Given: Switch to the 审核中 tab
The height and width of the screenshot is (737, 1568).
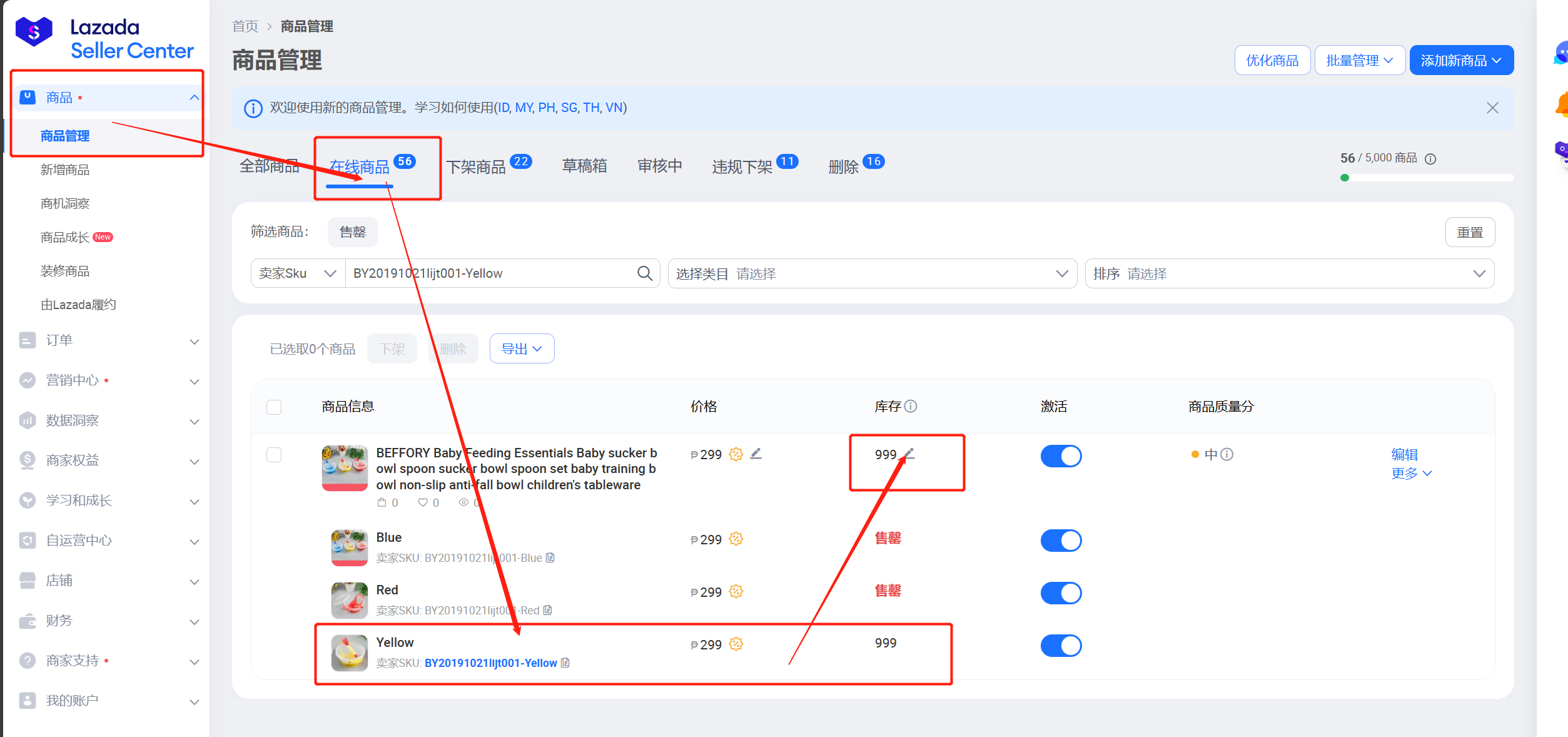Looking at the screenshot, I should pyautogui.click(x=659, y=166).
